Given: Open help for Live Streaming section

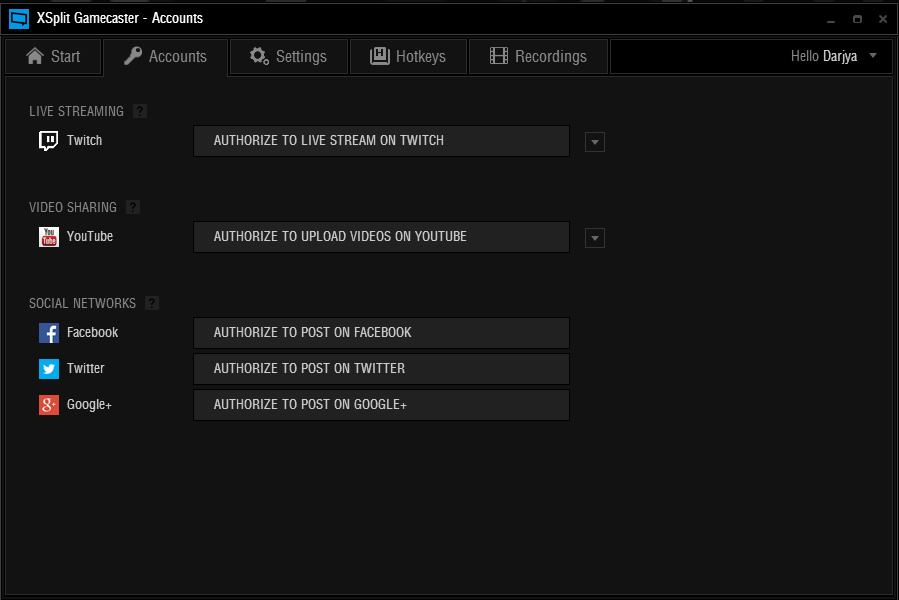Looking at the screenshot, I should tap(140, 111).
